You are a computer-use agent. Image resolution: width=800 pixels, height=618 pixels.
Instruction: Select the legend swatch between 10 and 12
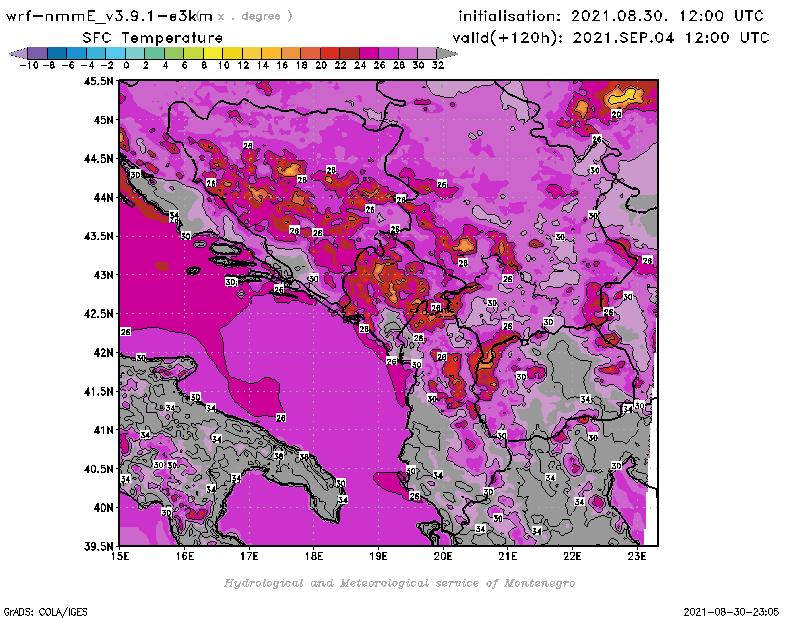pos(232,53)
